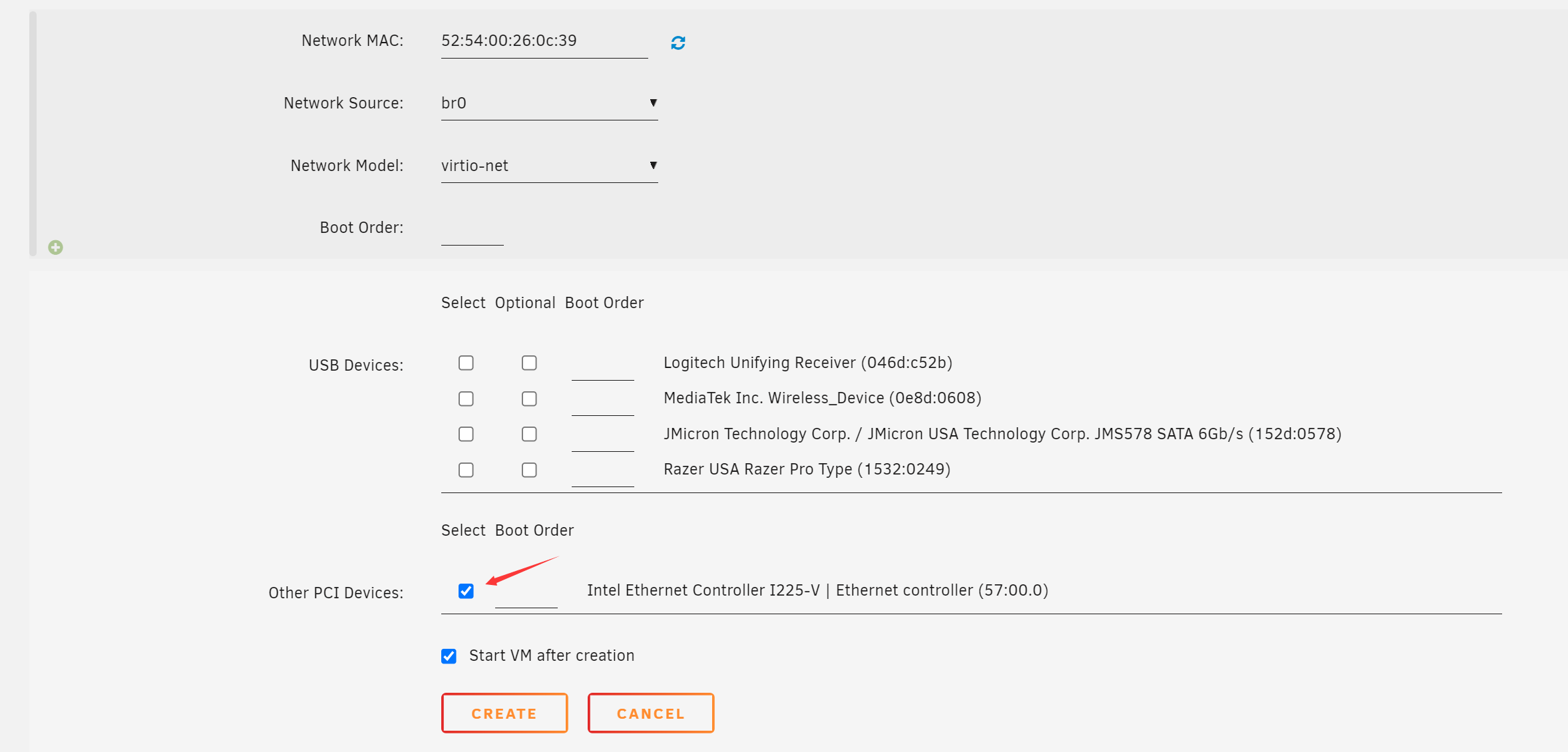The height and width of the screenshot is (752, 1568).
Task: Enable Optional for Logitech Unifying Receiver
Action: tap(529, 363)
